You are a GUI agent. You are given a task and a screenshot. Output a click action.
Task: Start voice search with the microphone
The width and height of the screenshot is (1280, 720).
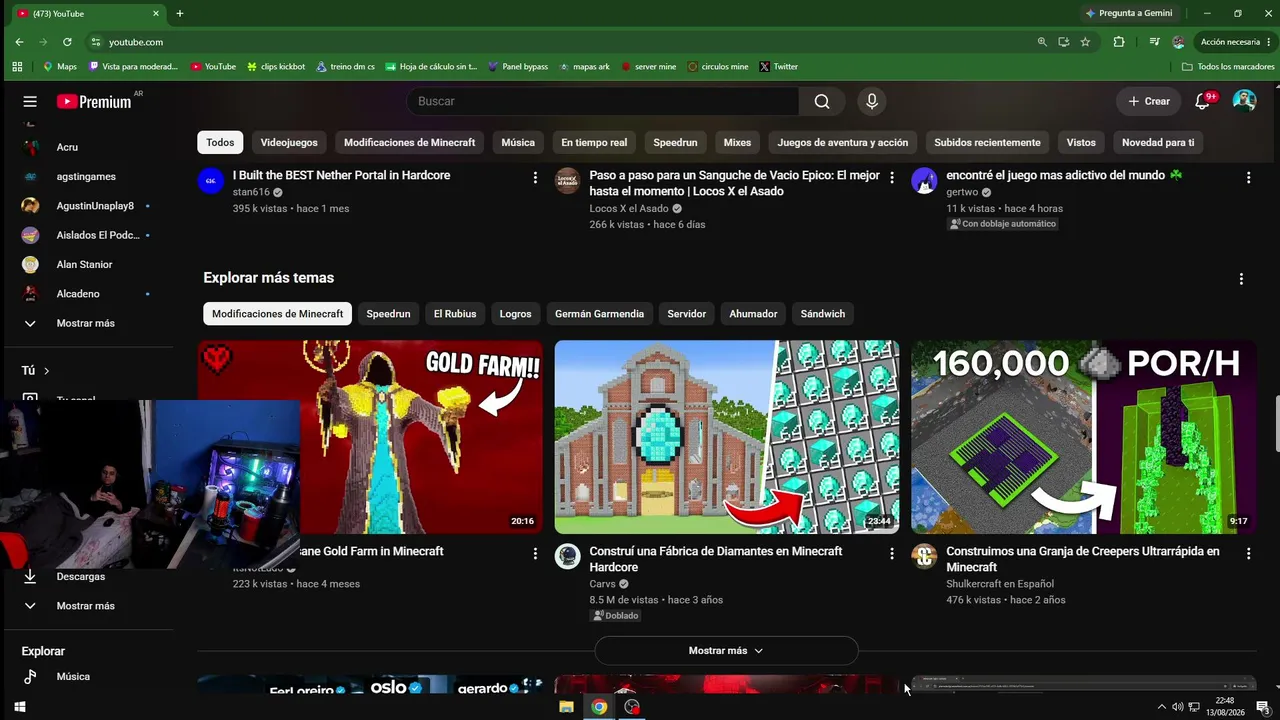872,101
